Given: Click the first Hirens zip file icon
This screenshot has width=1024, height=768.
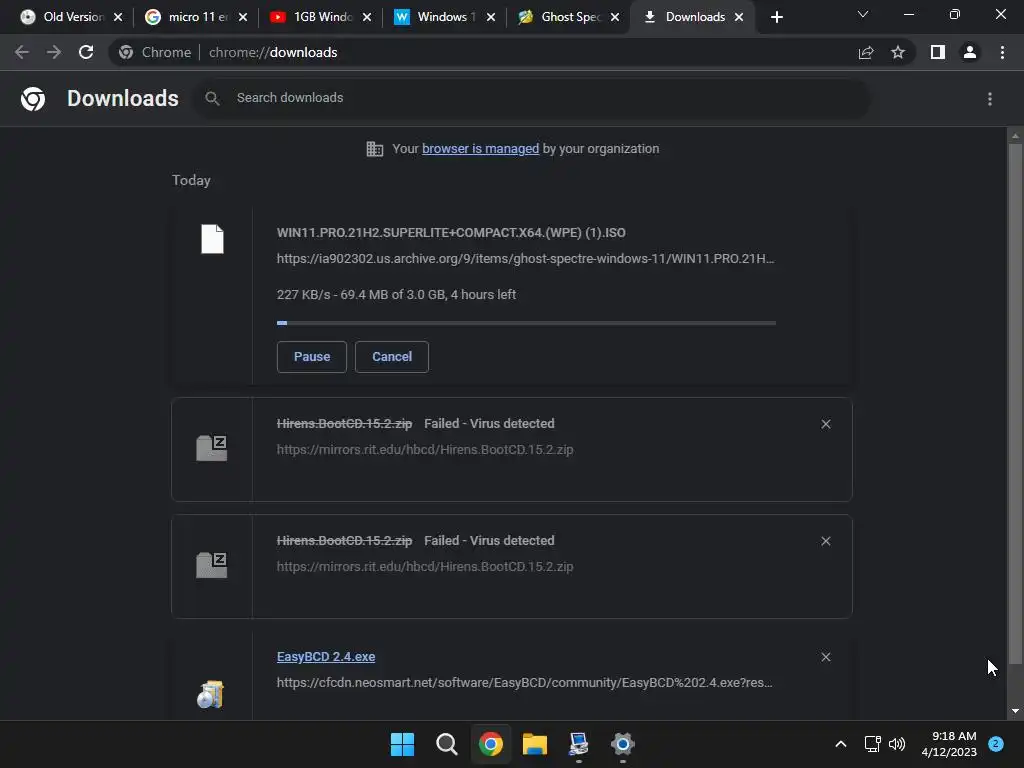Looking at the screenshot, I should [x=212, y=448].
